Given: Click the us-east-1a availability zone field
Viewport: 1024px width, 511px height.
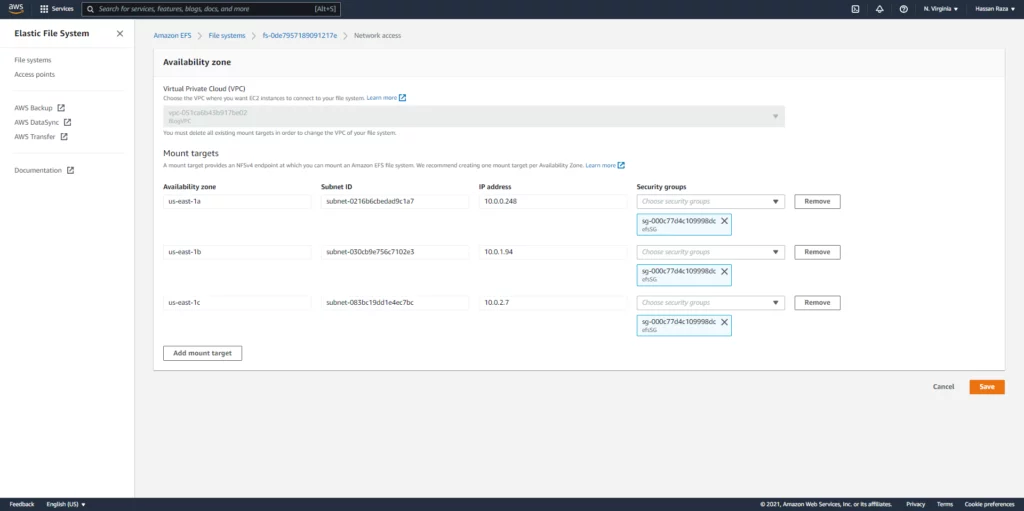Looking at the screenshot, I should [x=237, y=201].
